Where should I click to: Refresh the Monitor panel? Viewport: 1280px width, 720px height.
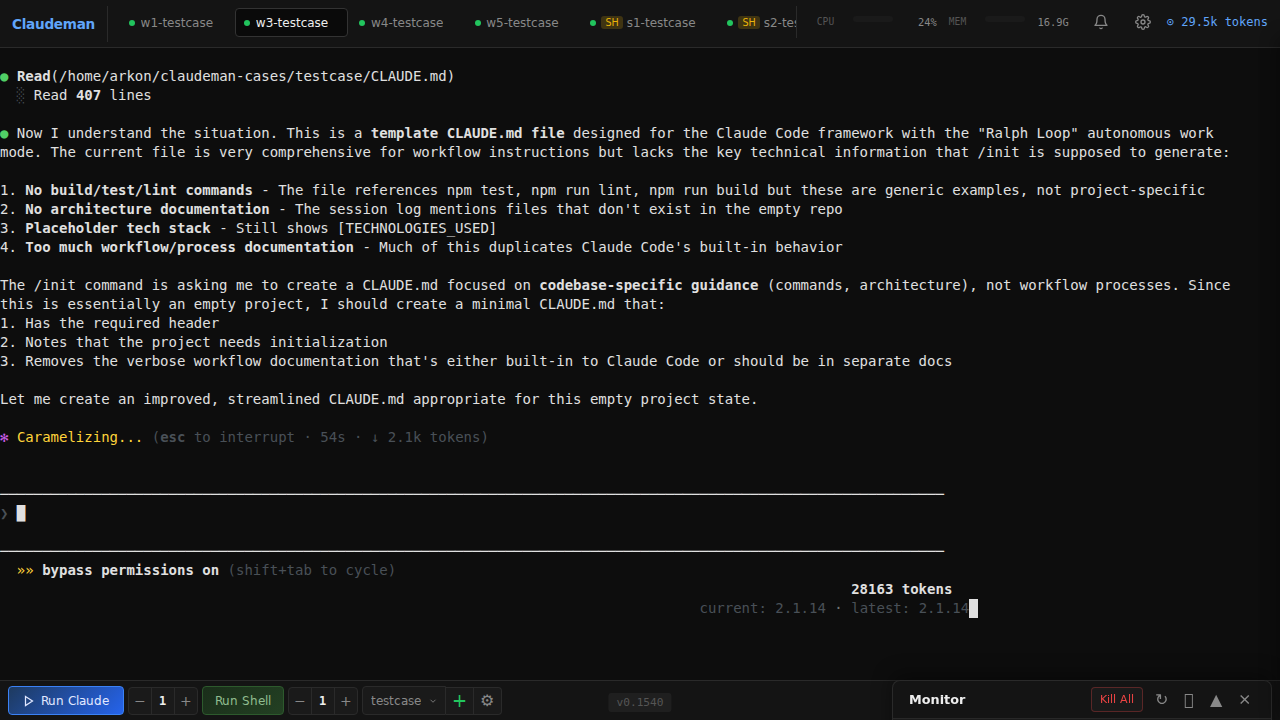click(1161, 700)
